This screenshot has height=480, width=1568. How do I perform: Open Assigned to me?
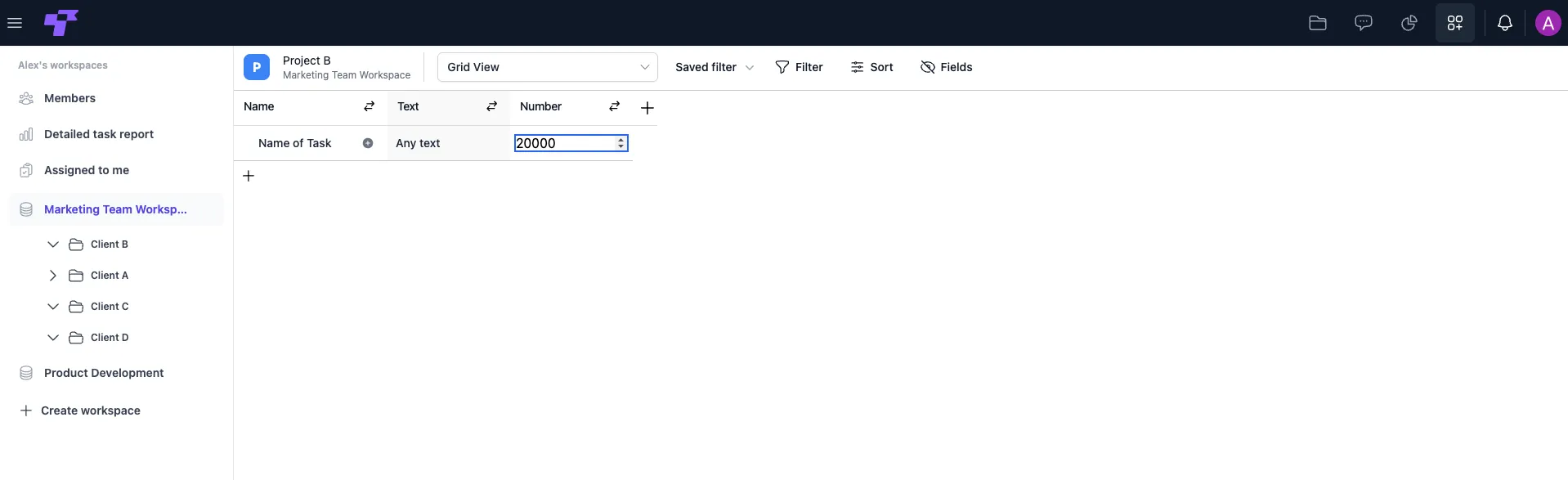pyautogui.click(x=87, y=170)
